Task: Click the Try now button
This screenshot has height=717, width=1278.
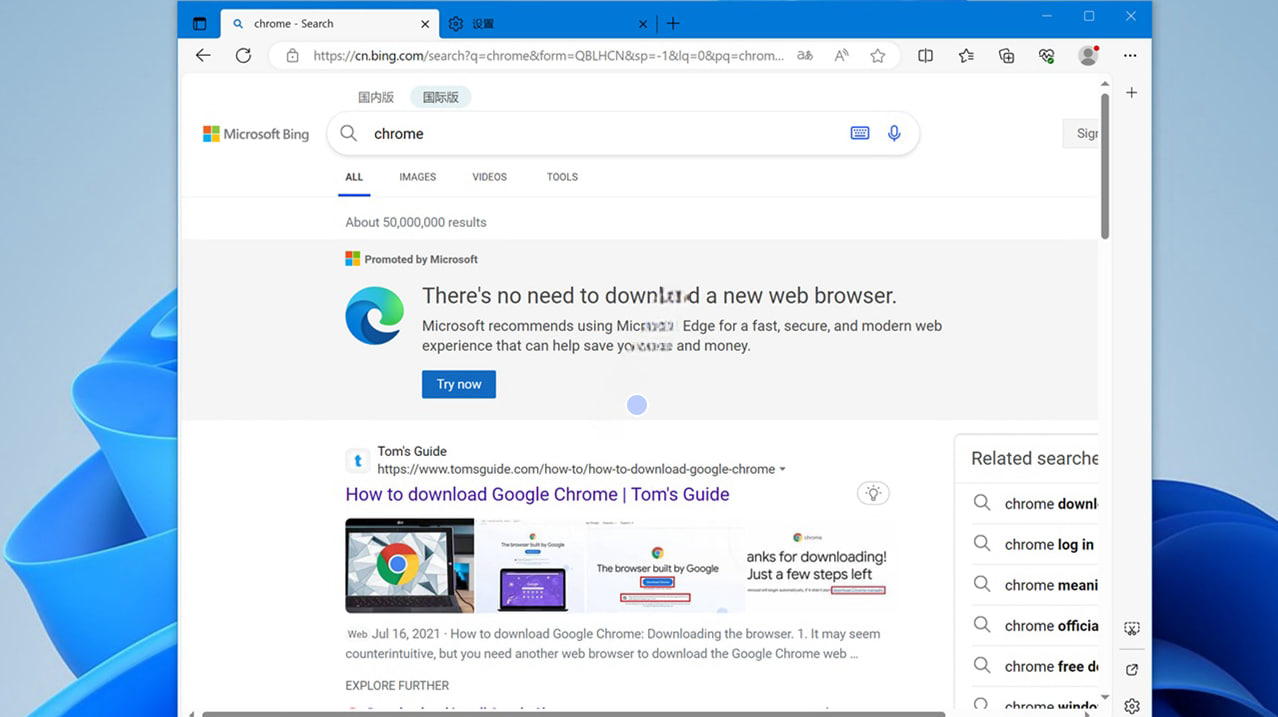Action: [458, 384]
